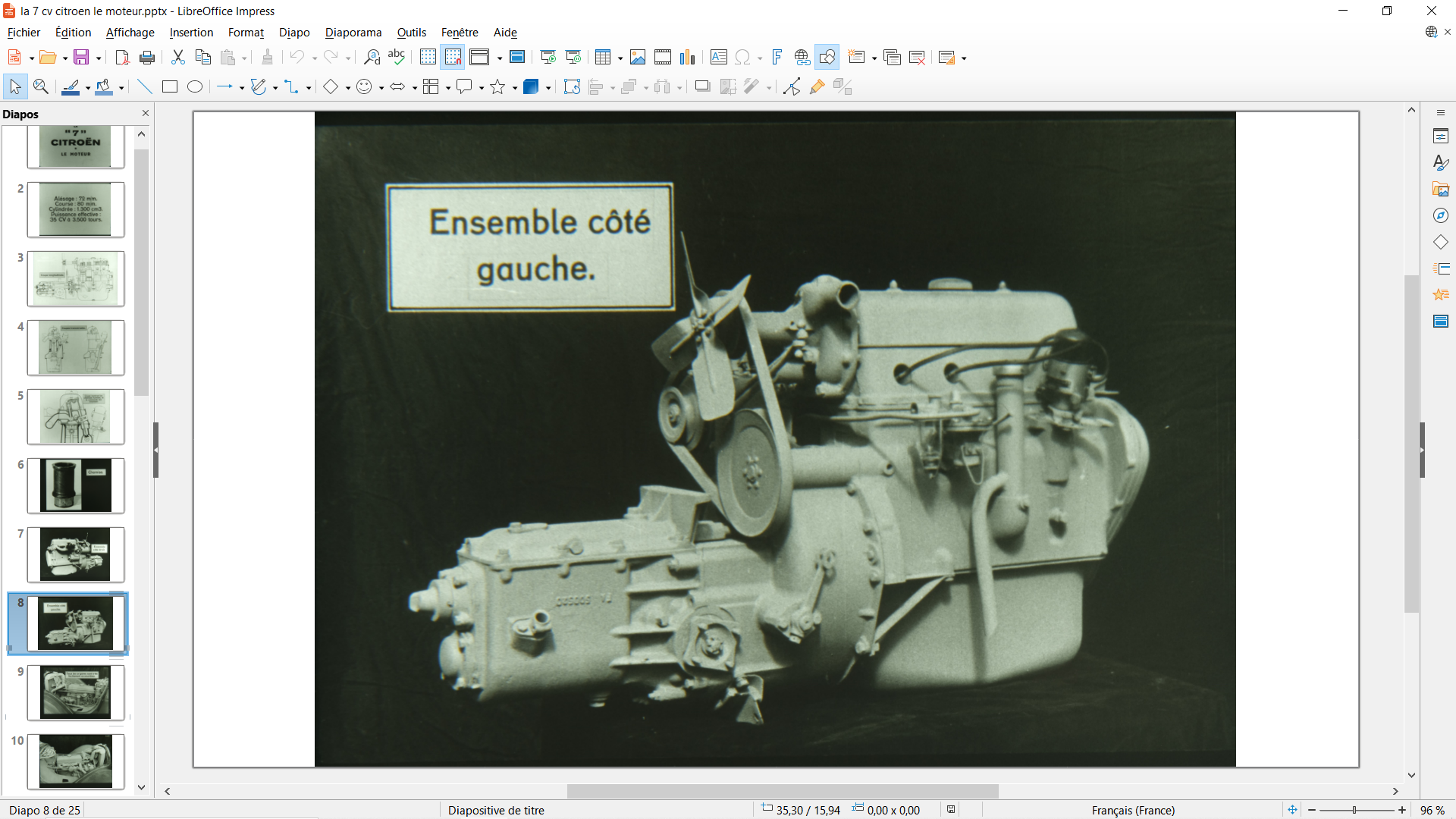Image resolution: width=1456 pixels, height=819 pixels.
Task: Expand the Stars and Banners shapes dropdown
Action: 515,88
